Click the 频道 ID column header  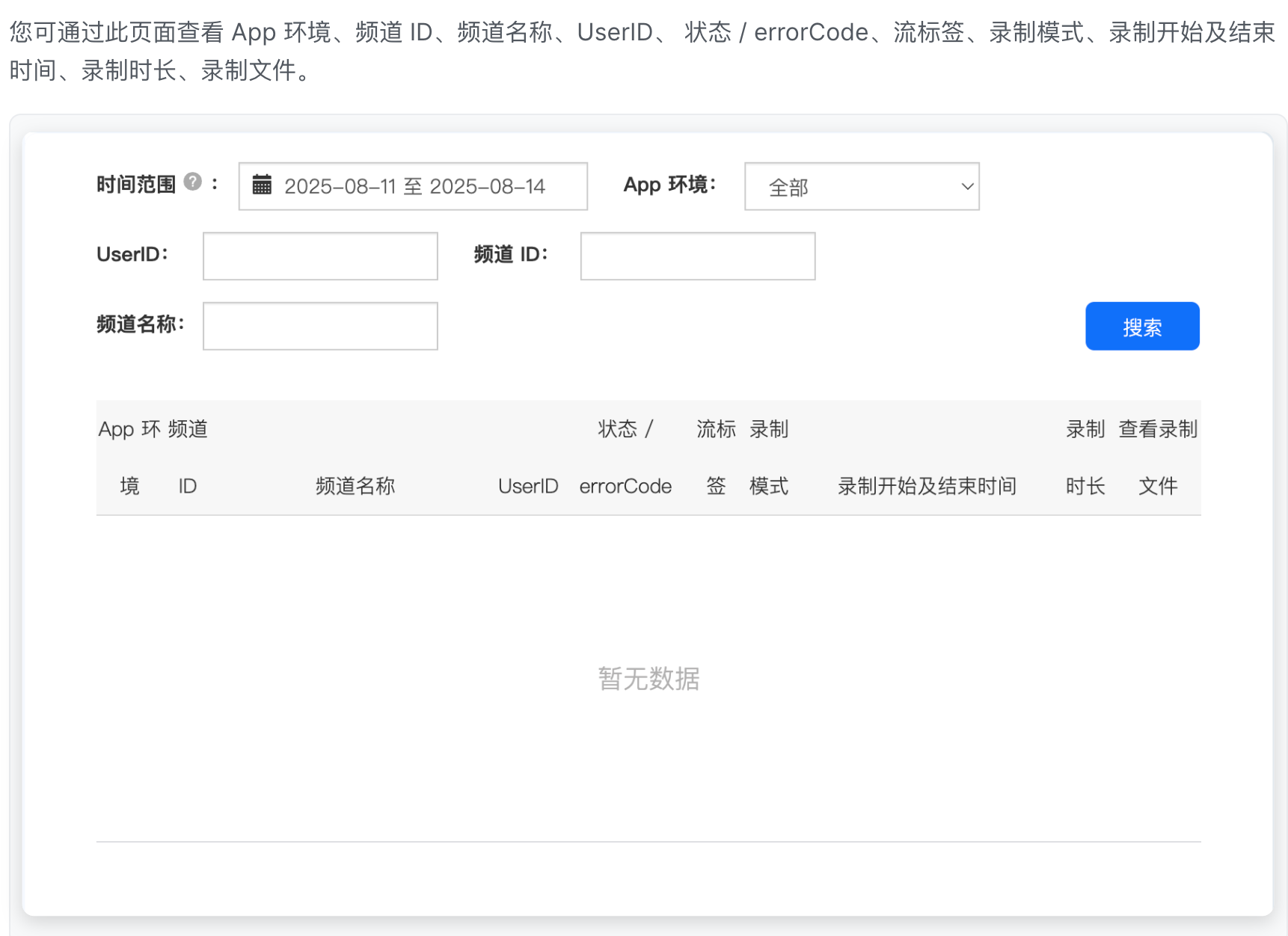click(188, 457)
